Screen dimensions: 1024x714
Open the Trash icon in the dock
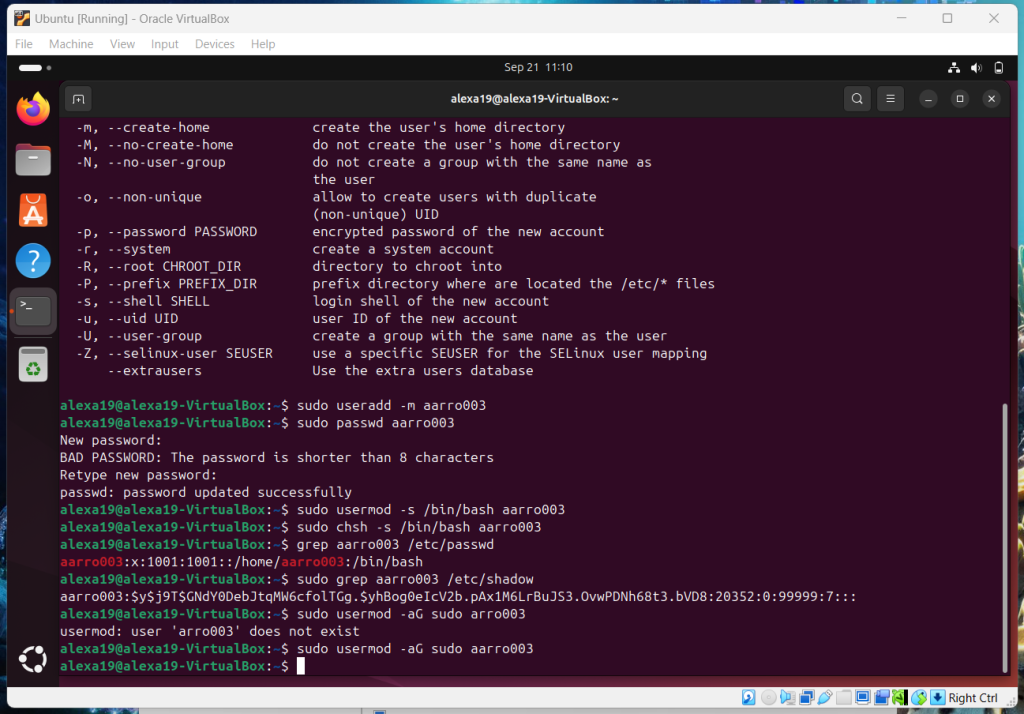tap(33, 365)
